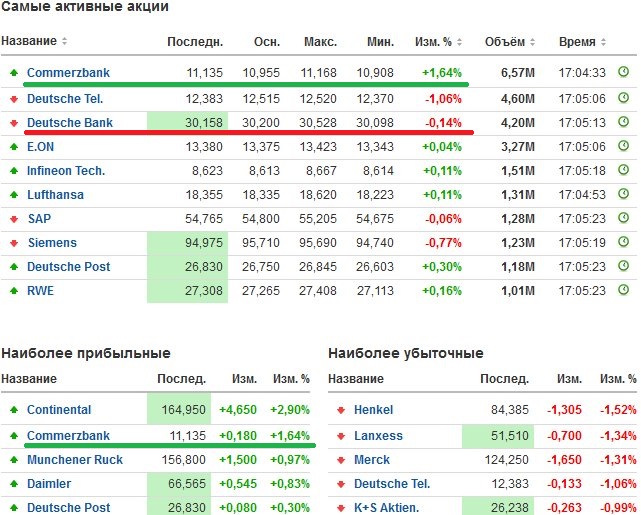The image size is (641, 515).
Task: Click green up arrow beside Infineon Tech.
Action: pyautogui.click(x=14, y=171)
